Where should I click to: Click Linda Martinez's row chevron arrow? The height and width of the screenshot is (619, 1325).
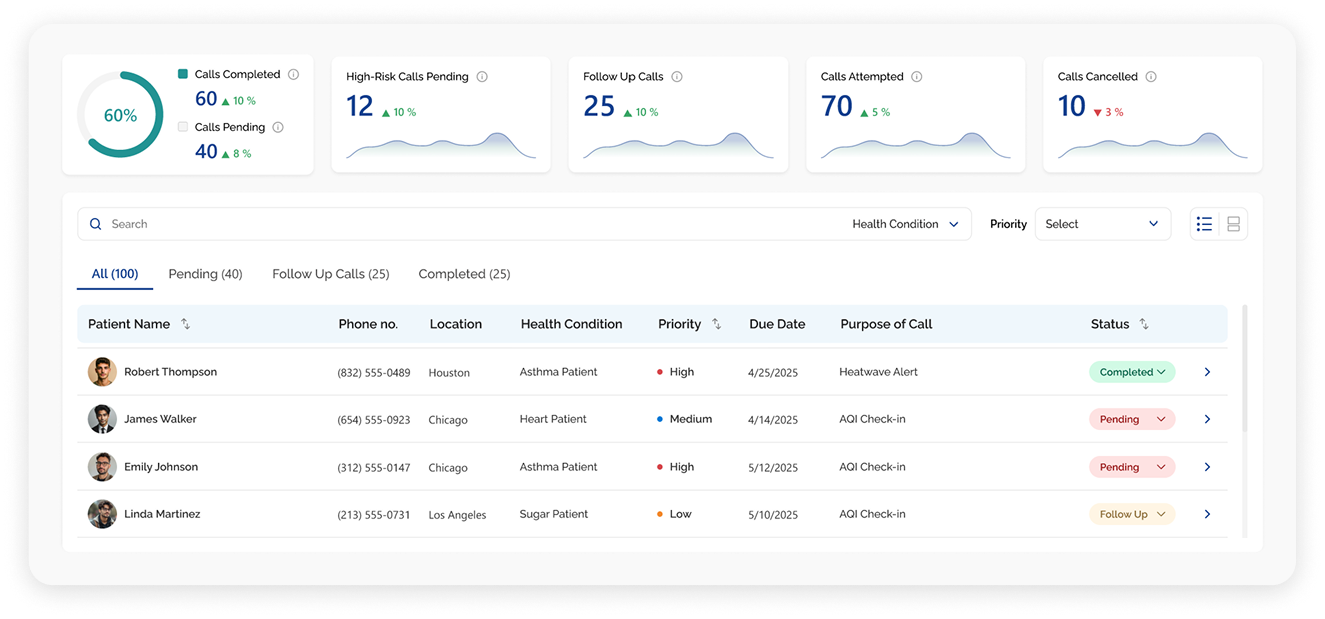click(x=1207, y=514)
